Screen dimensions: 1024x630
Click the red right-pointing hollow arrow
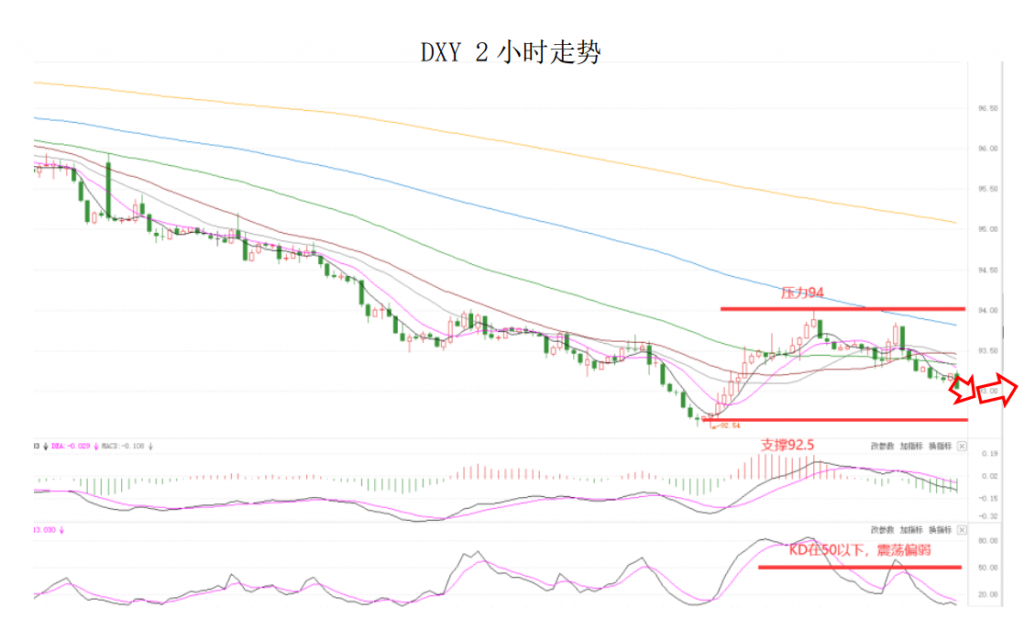coord(997,390)
